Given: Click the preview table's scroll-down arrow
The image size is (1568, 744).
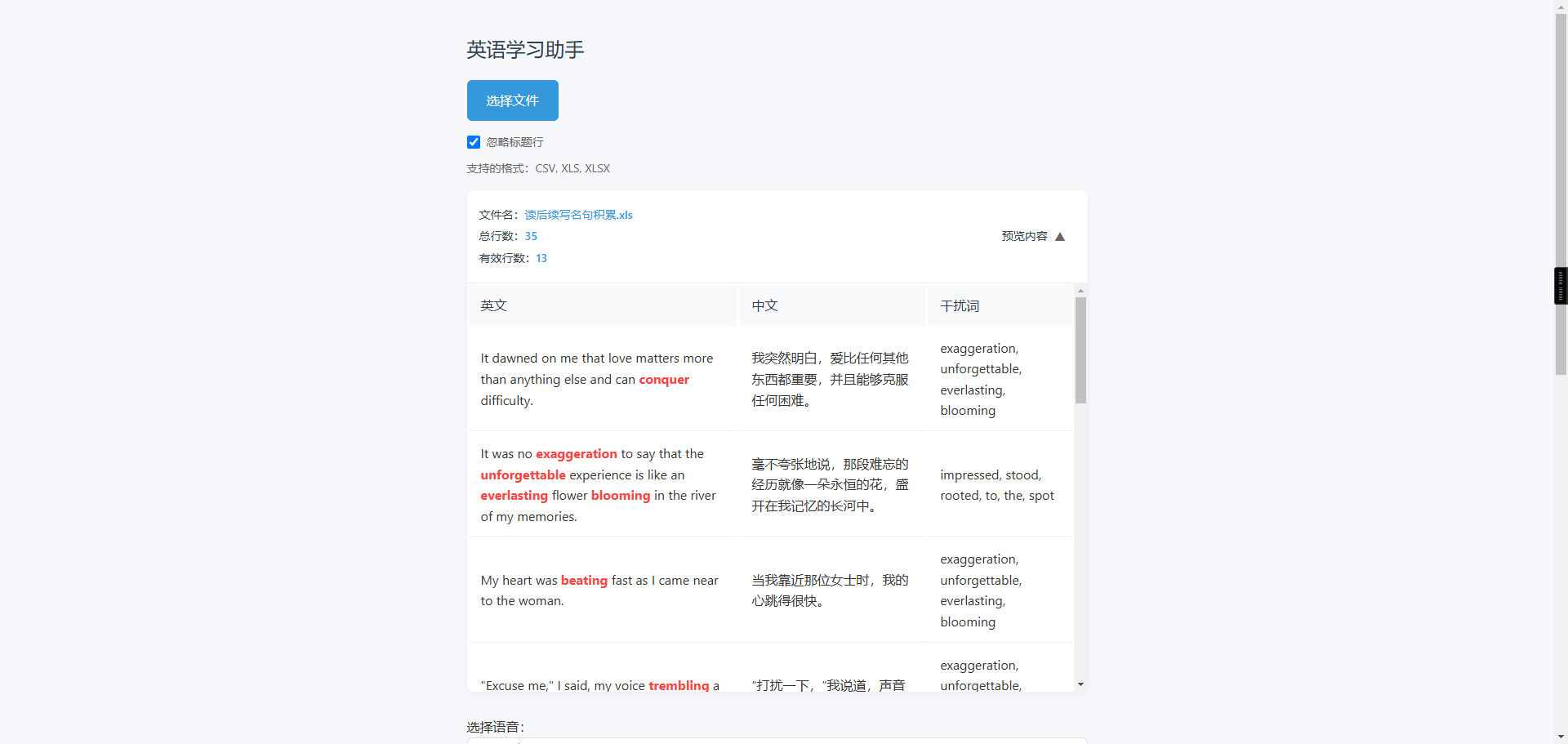Looking at the screenshot, I should 1080,684.
